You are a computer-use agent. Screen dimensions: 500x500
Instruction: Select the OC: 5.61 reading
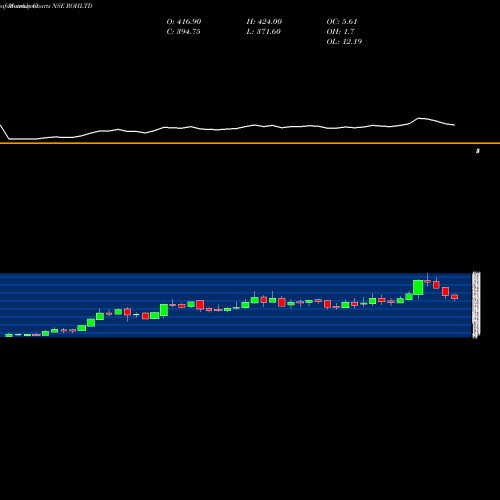342,22
